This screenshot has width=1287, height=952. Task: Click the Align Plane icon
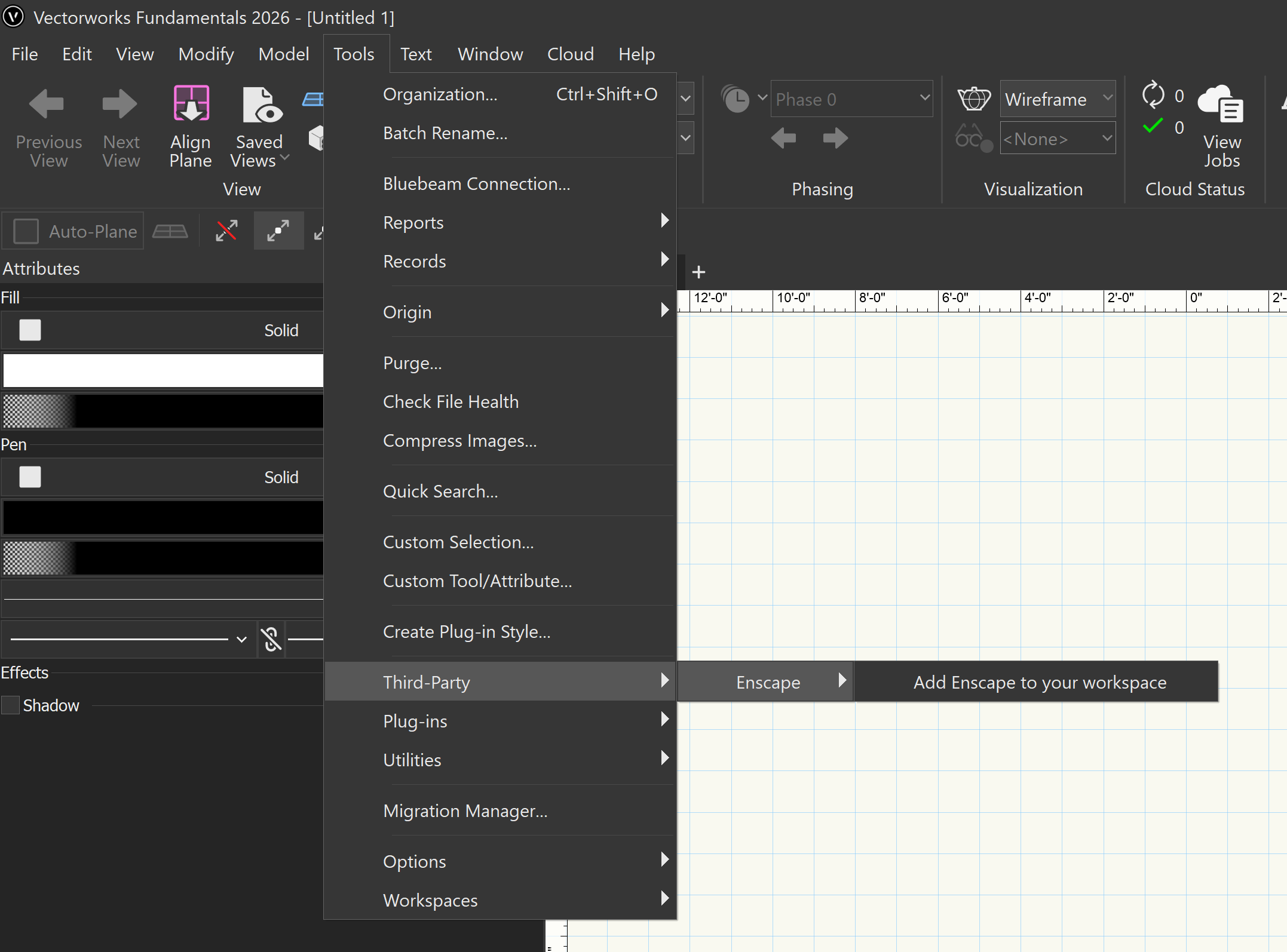click(191, 103)
